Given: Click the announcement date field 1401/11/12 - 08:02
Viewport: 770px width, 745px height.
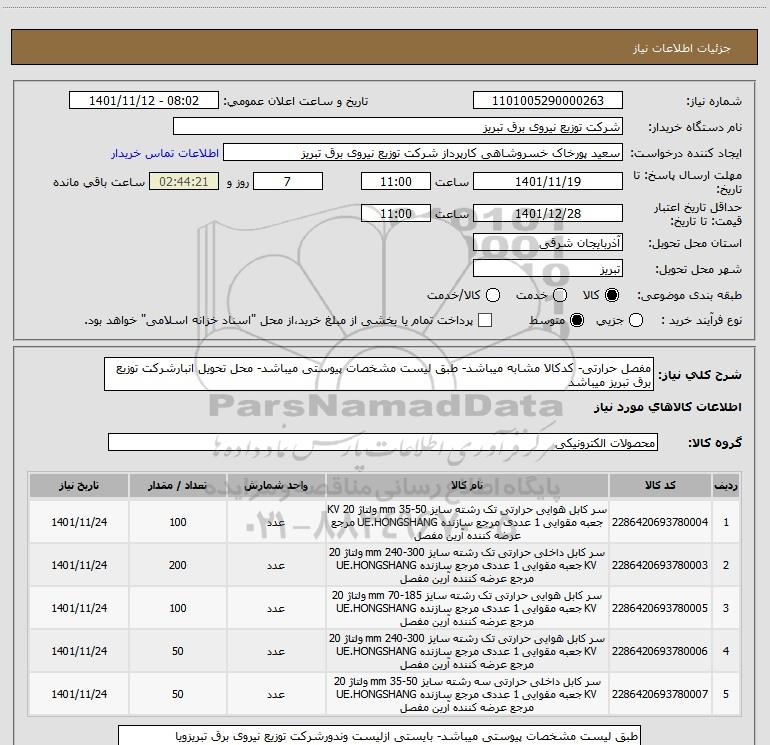Looking at the screenshot, I should click(144, 100).
